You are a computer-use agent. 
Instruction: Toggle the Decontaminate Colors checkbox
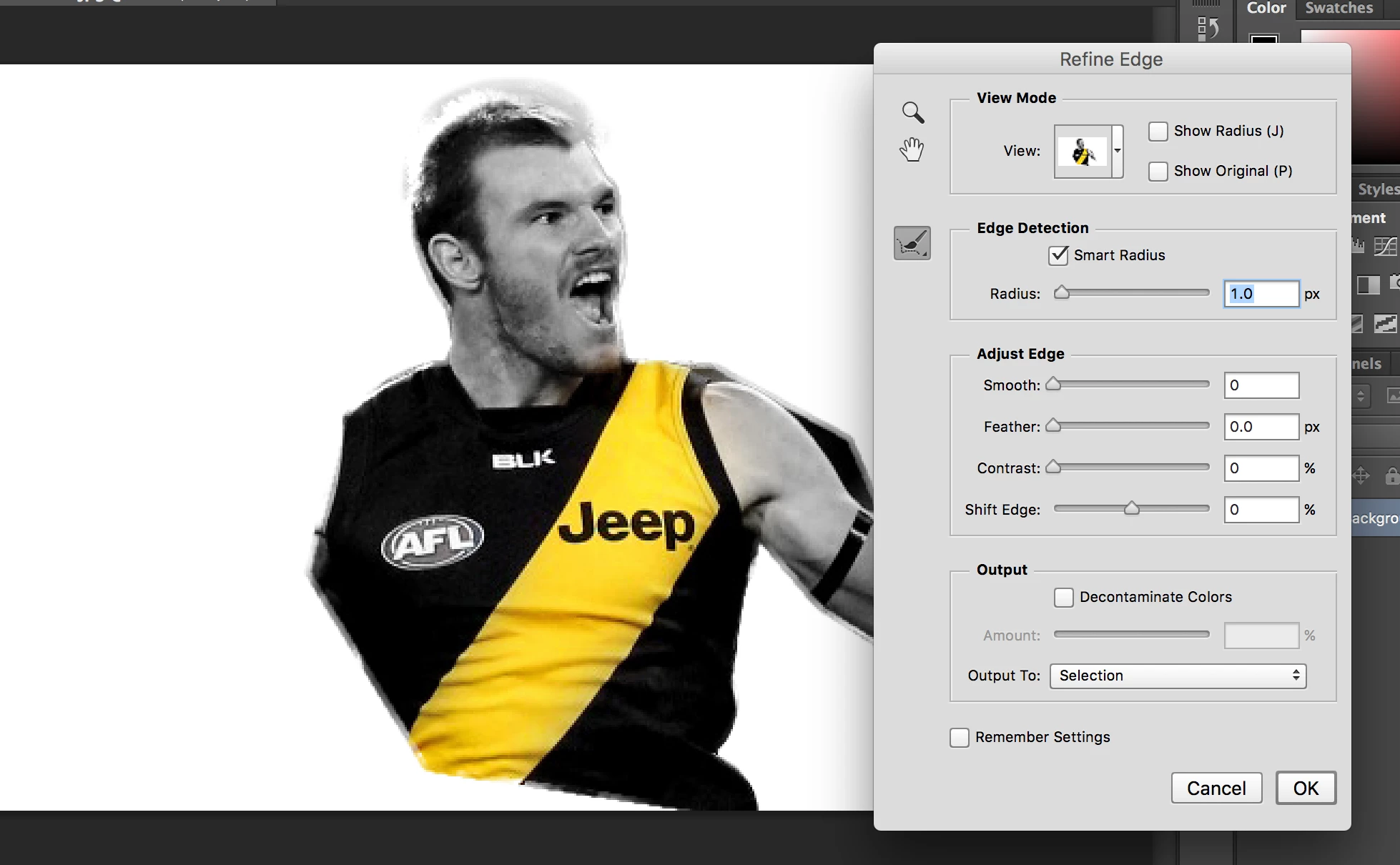click(x=1063, y=598)
